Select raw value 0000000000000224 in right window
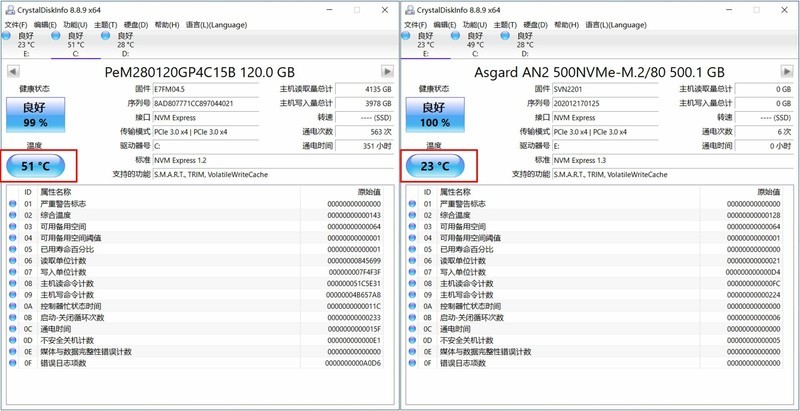800x411 pixels. click(754, 295)
